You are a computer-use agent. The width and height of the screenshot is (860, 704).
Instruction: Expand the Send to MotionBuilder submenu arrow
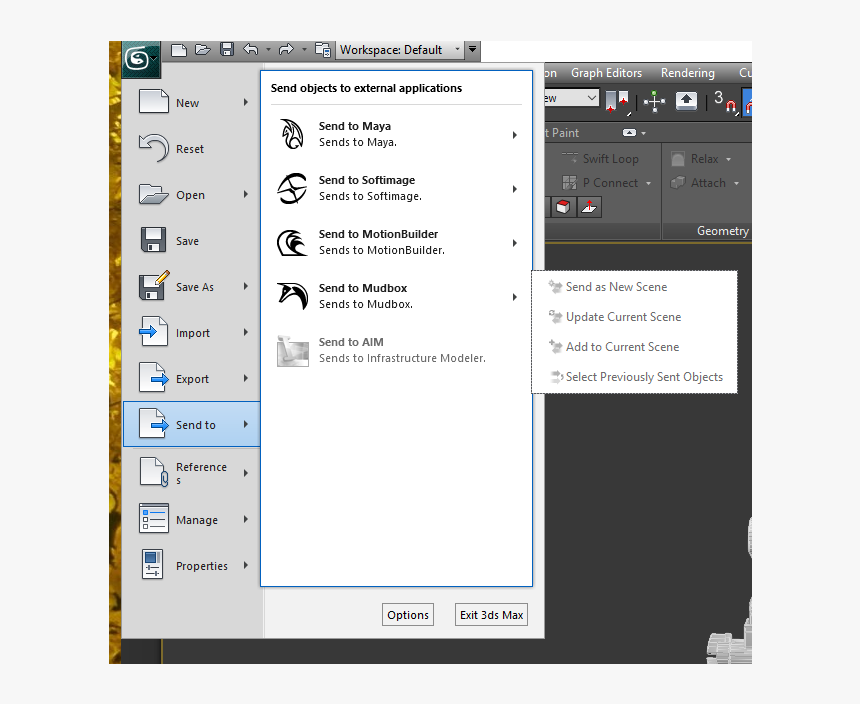click(514, 243)
